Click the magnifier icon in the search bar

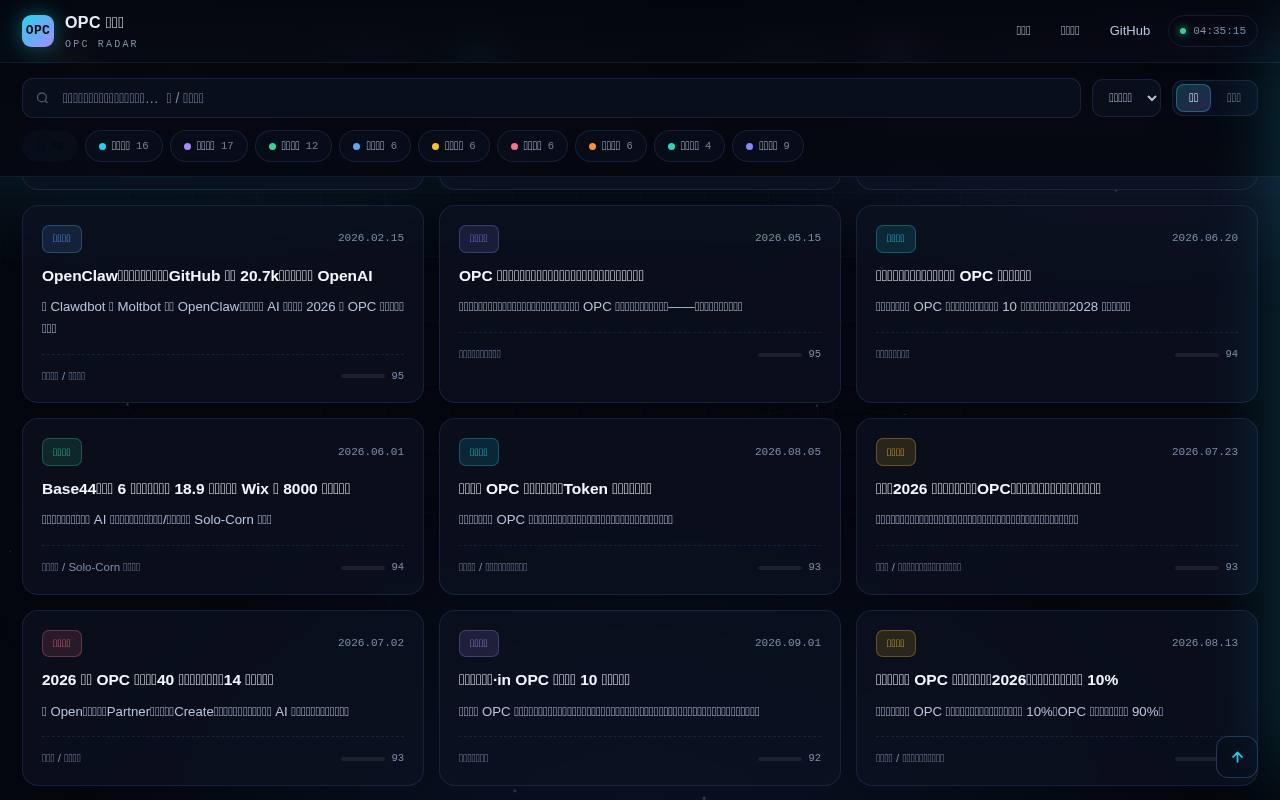(42, 98)
